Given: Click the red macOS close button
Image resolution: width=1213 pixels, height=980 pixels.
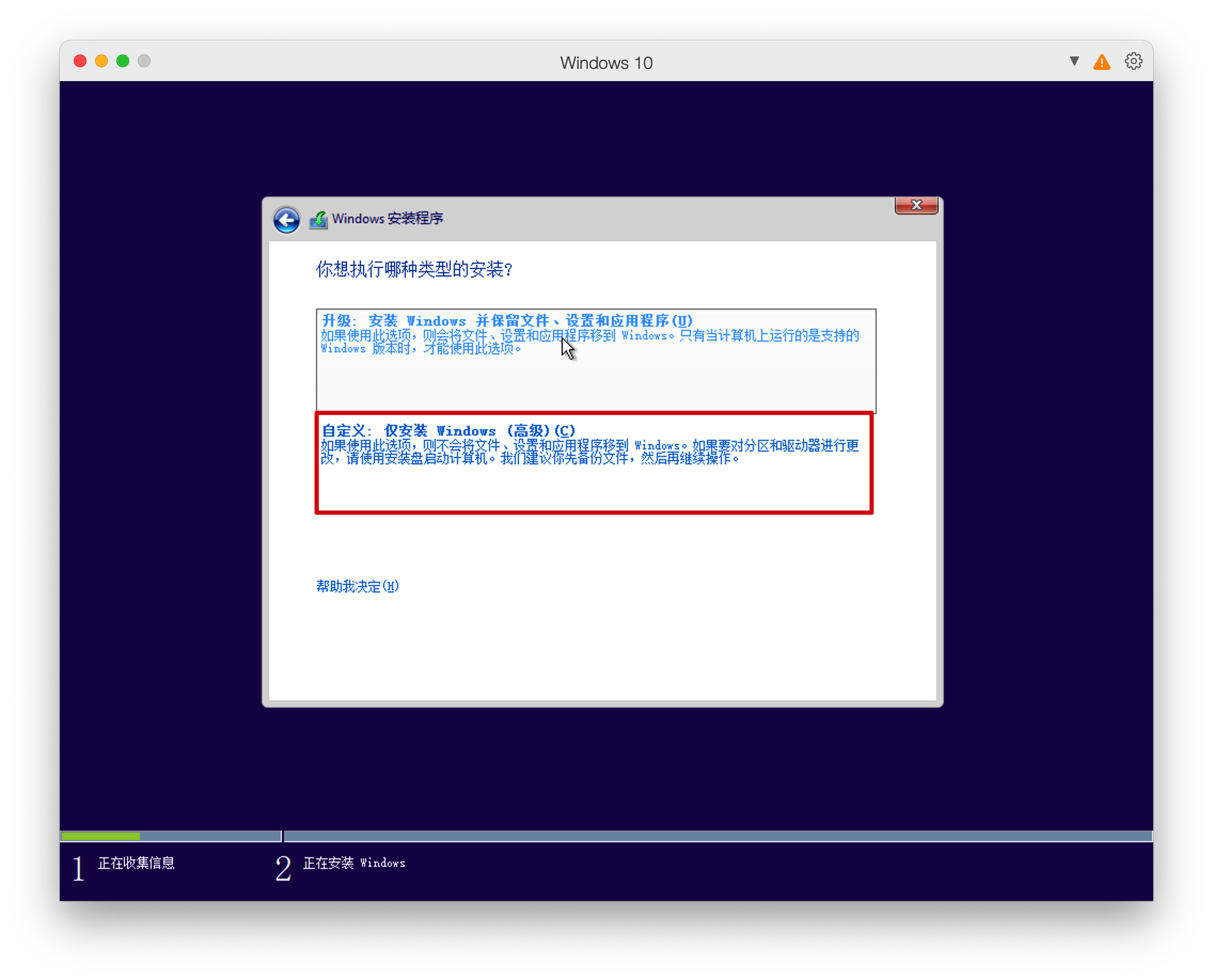Looking at the screenshot, I should (80, 61).
